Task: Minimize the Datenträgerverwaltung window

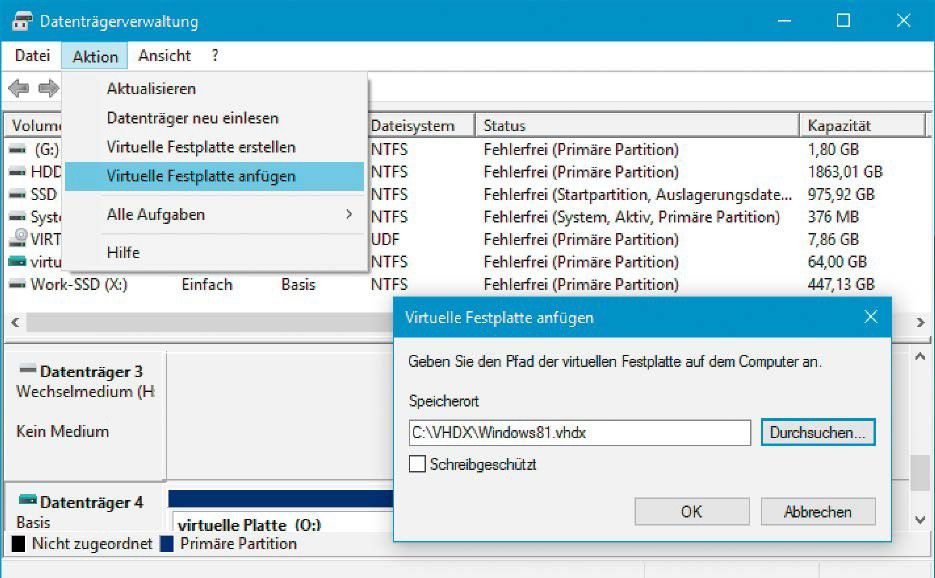Action: tap(784, 21)
